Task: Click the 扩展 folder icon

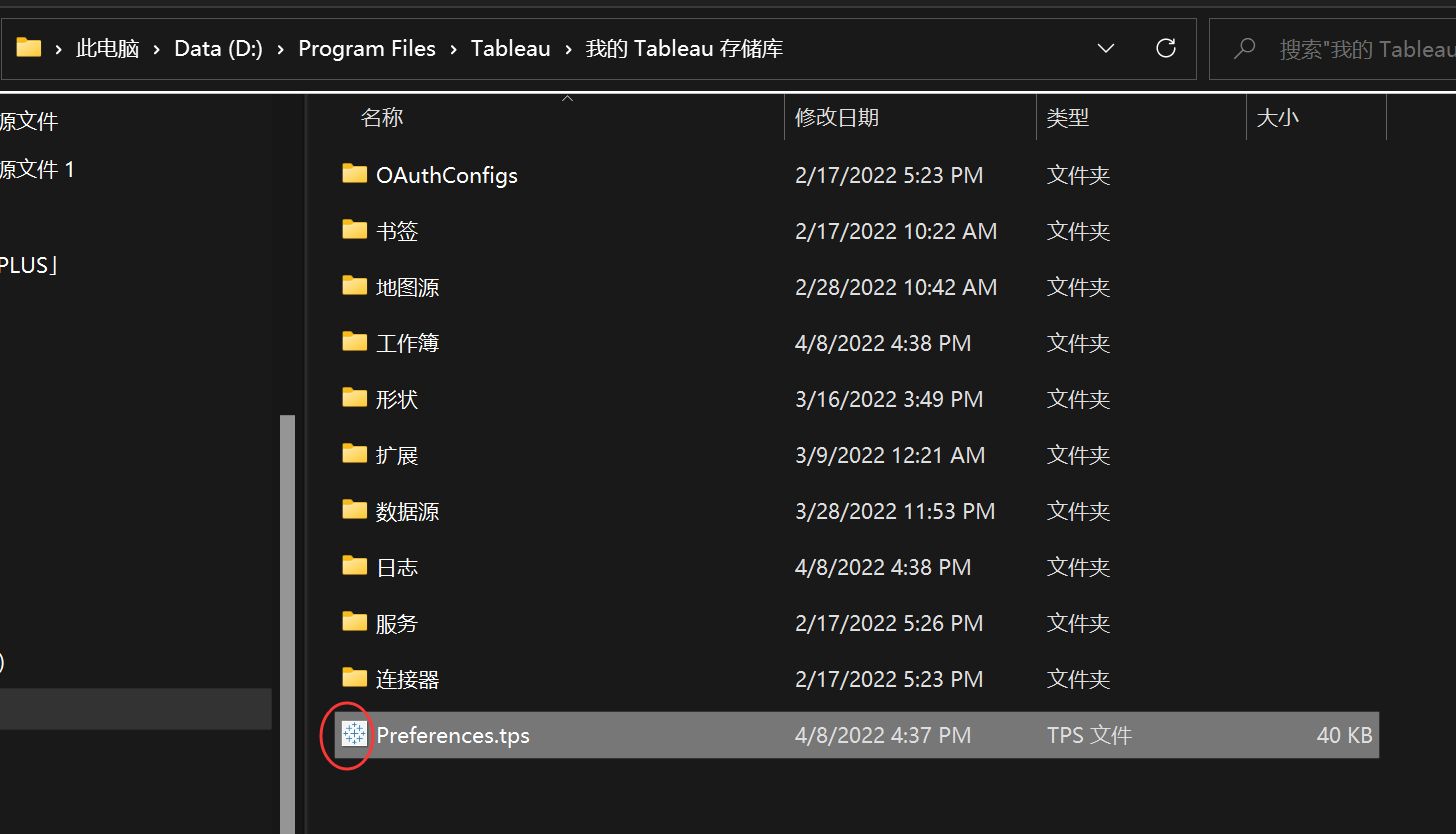Action: click(354, 454)
